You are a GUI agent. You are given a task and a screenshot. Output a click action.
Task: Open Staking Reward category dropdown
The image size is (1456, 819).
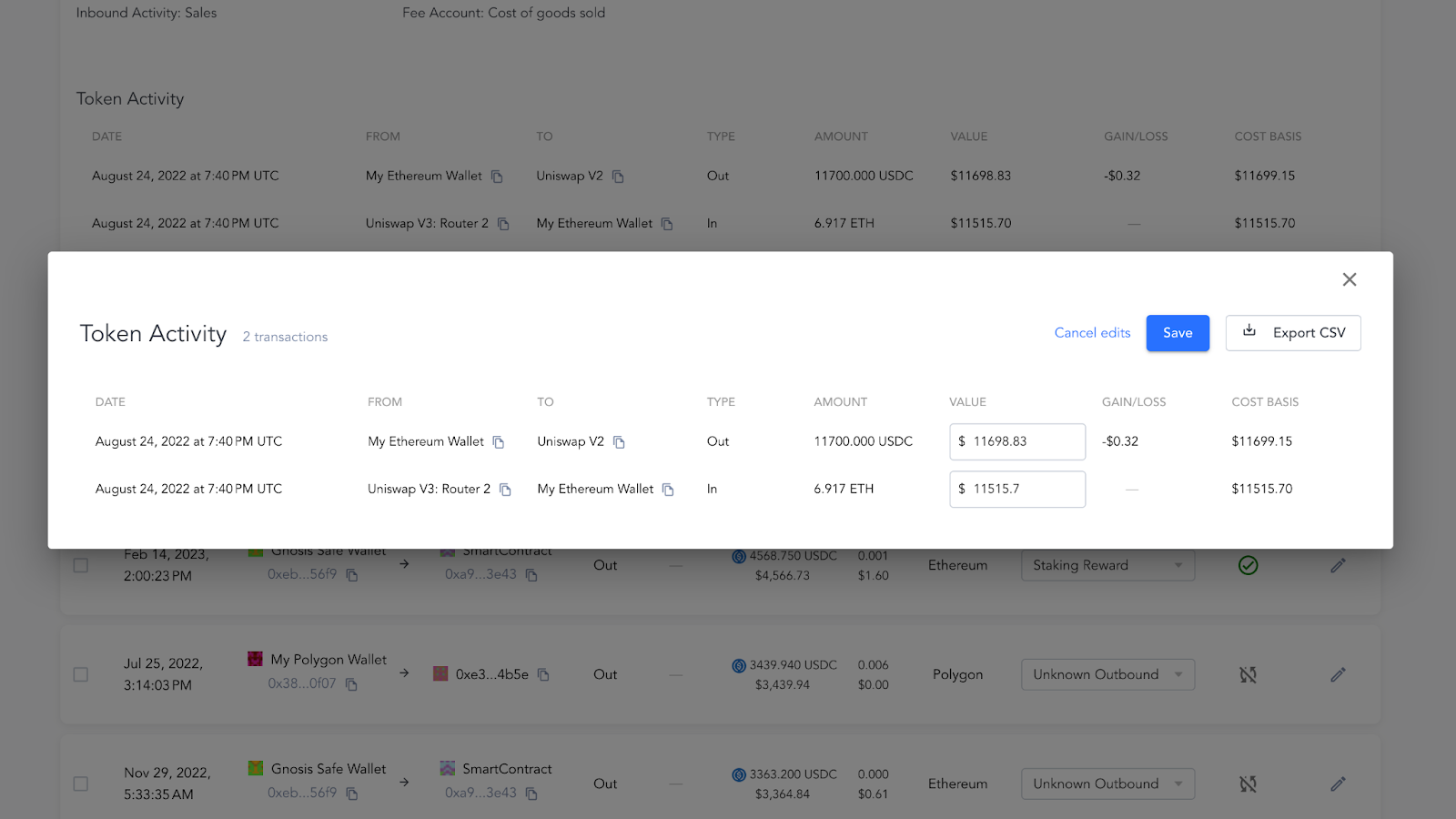pos(1107,565)
